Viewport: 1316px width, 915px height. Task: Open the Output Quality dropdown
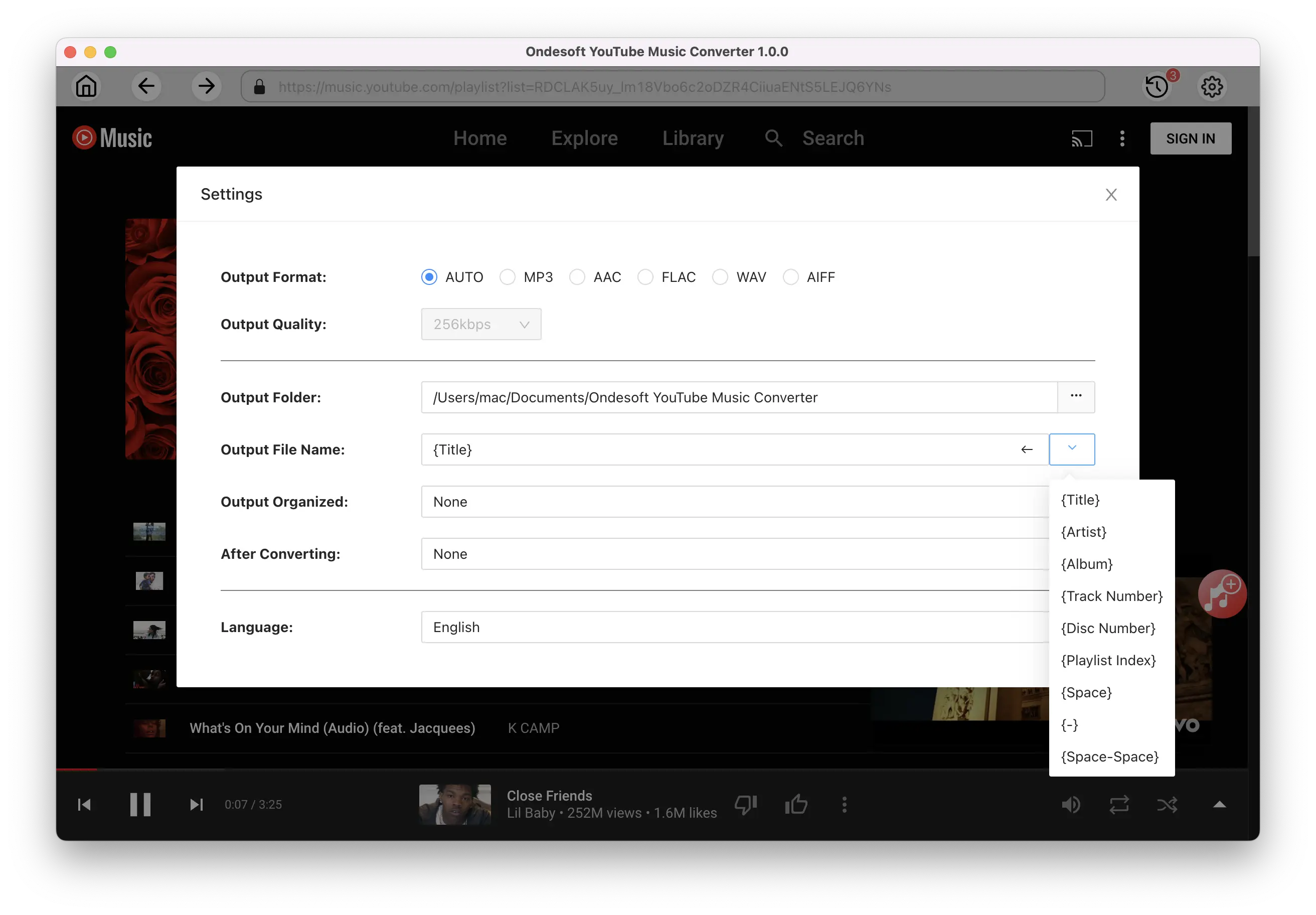[x=481, y=324]
